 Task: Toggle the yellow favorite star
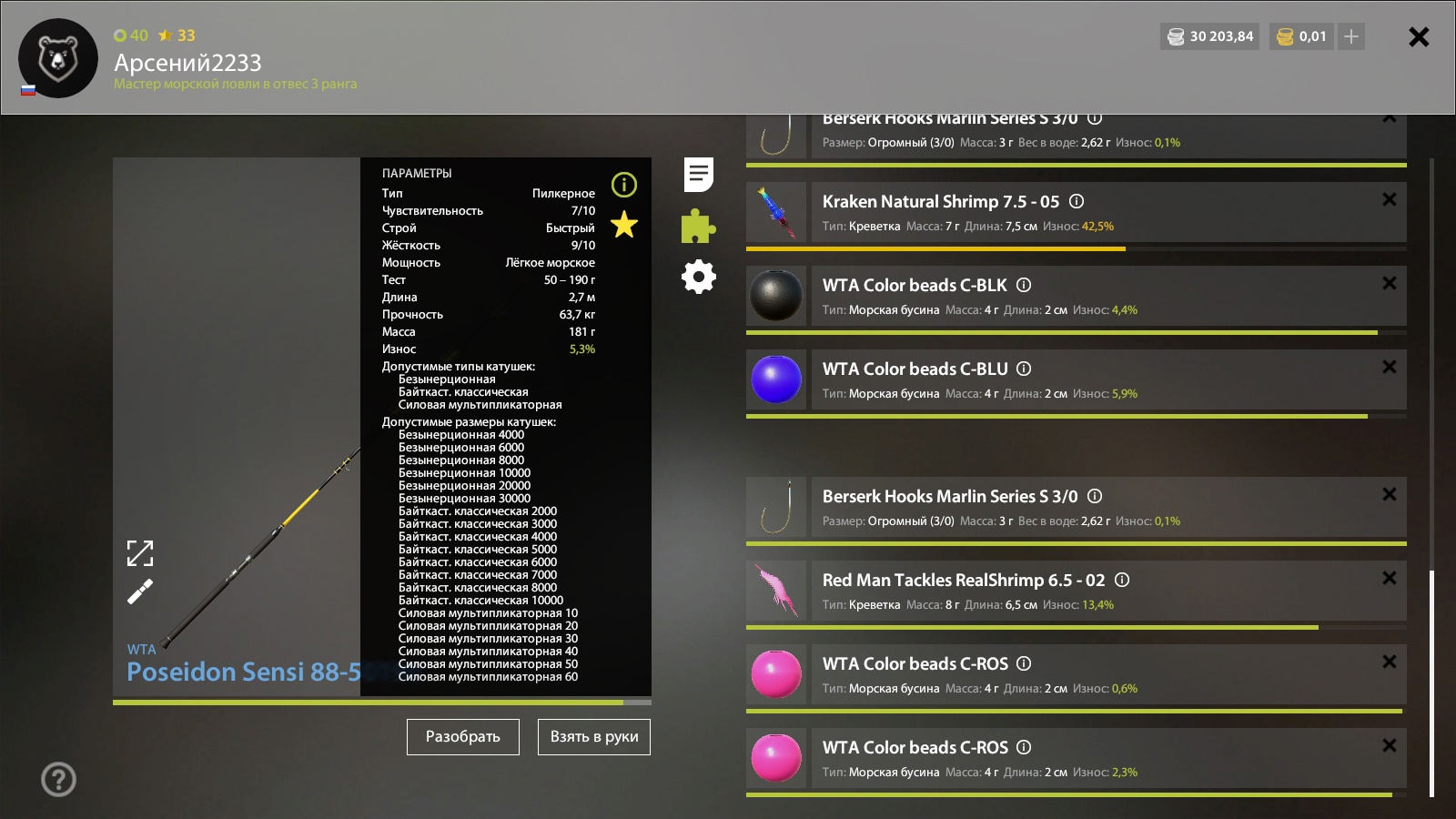tap(624, 224)
